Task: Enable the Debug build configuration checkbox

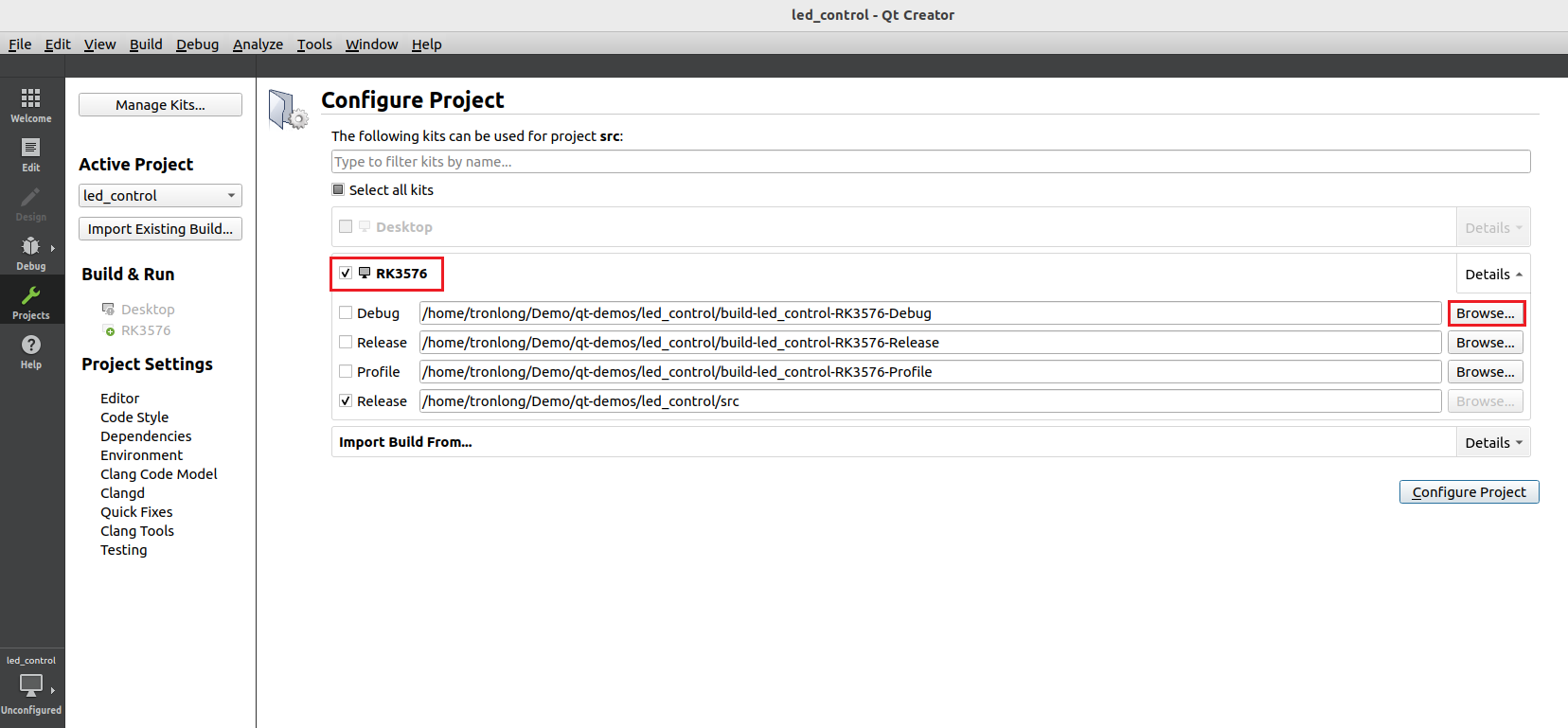Action: pos(346,313)
